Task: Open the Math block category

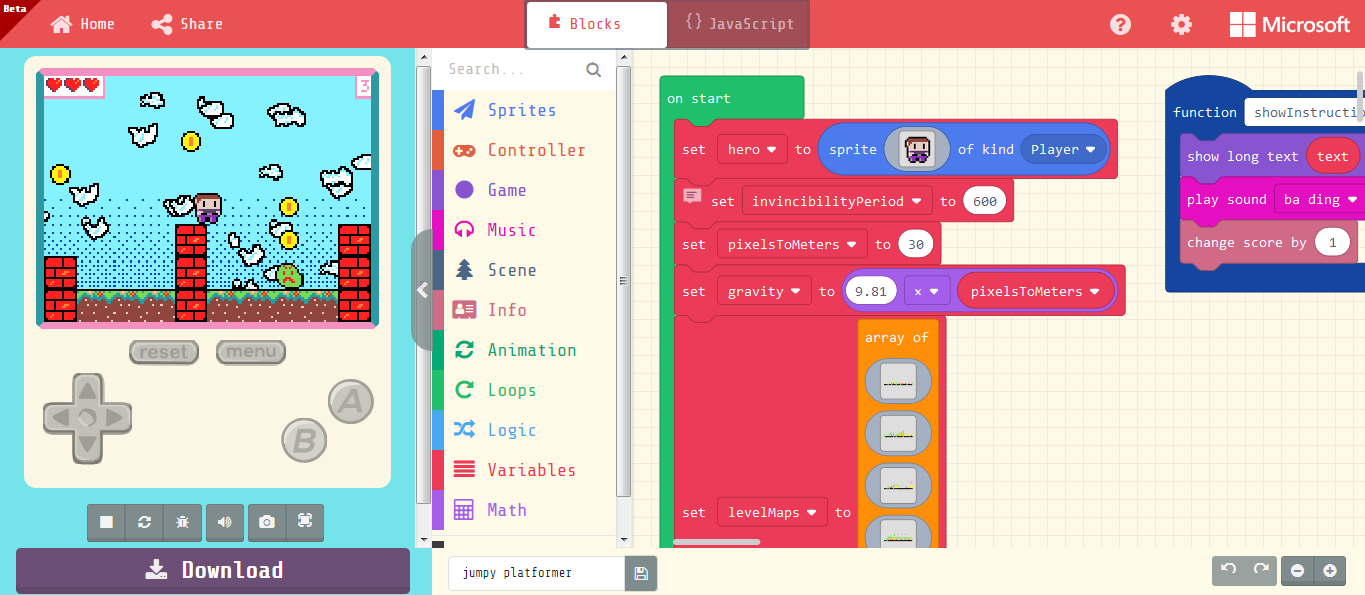Action: [523, 510]
